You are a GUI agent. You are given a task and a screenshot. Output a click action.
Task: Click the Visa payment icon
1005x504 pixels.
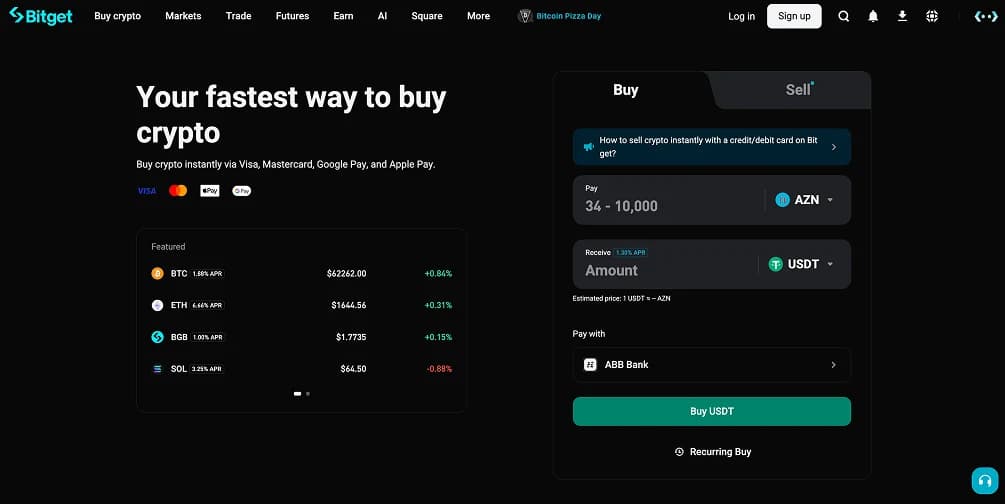click(147, 190)
